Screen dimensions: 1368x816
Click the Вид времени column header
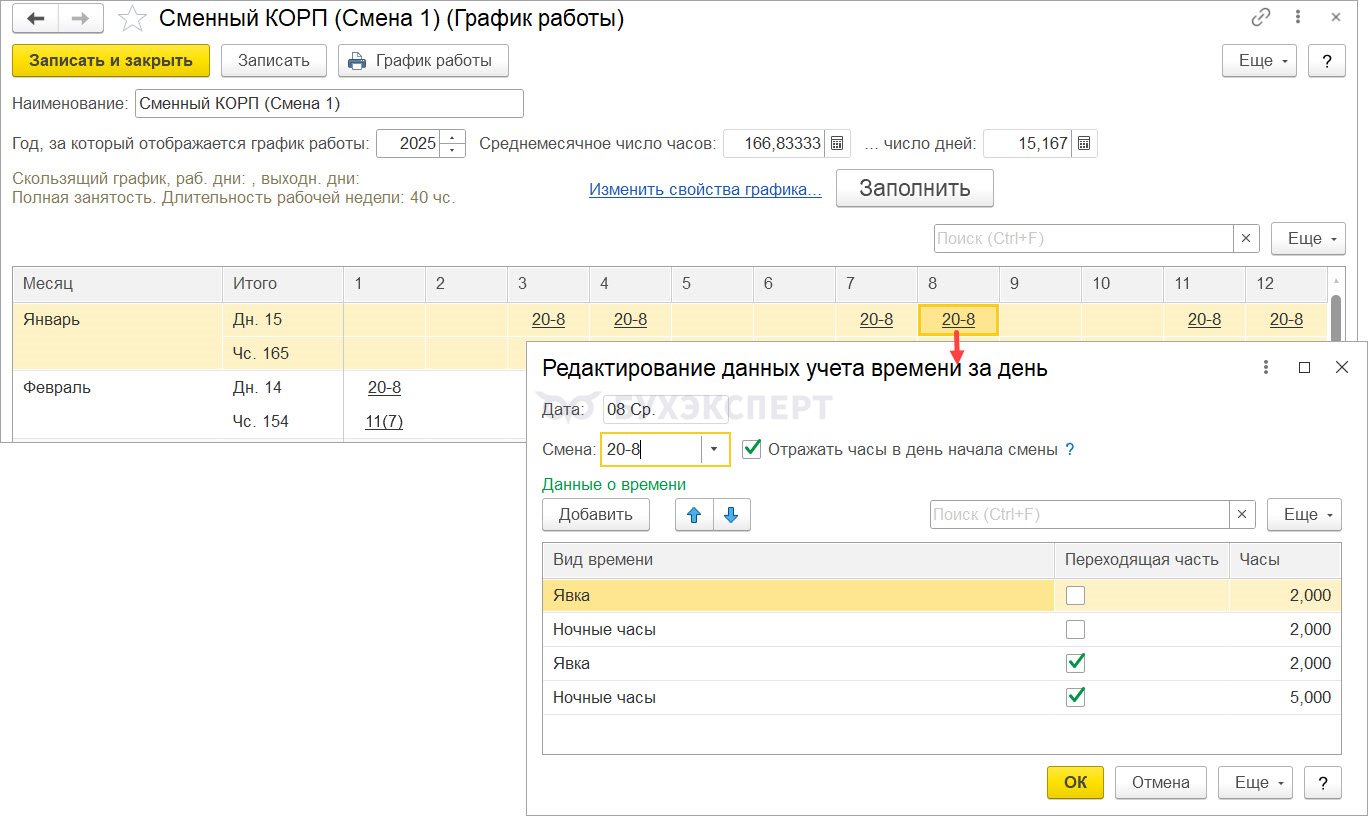(x=798, y=560)
